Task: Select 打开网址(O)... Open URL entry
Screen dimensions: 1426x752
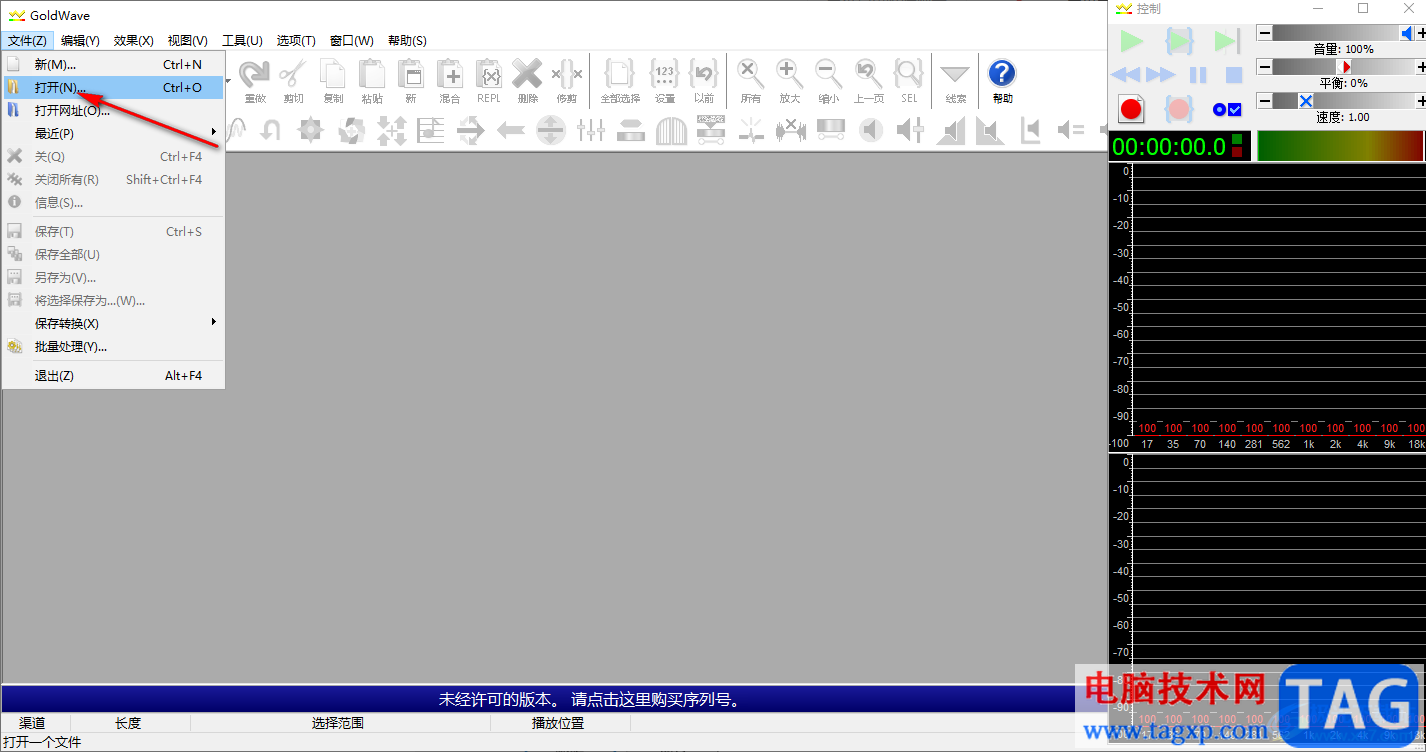Action: point(113,110)
